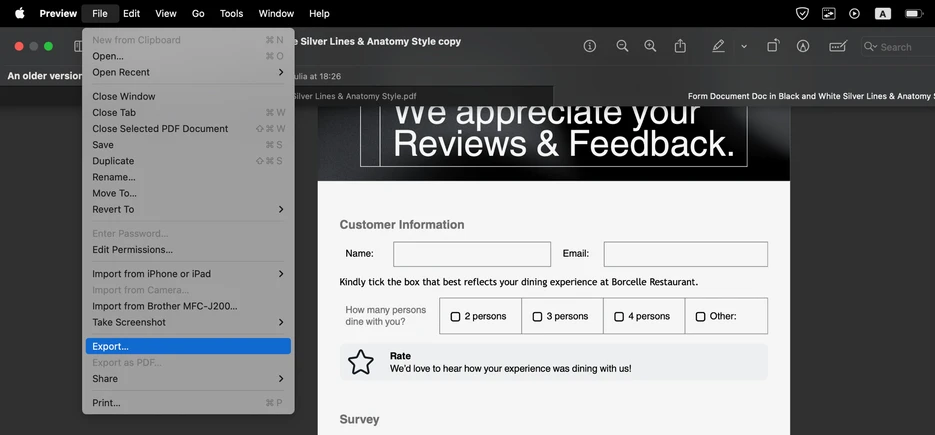
Task: Expand the Revert To submenu
Action: pos(188,209)
